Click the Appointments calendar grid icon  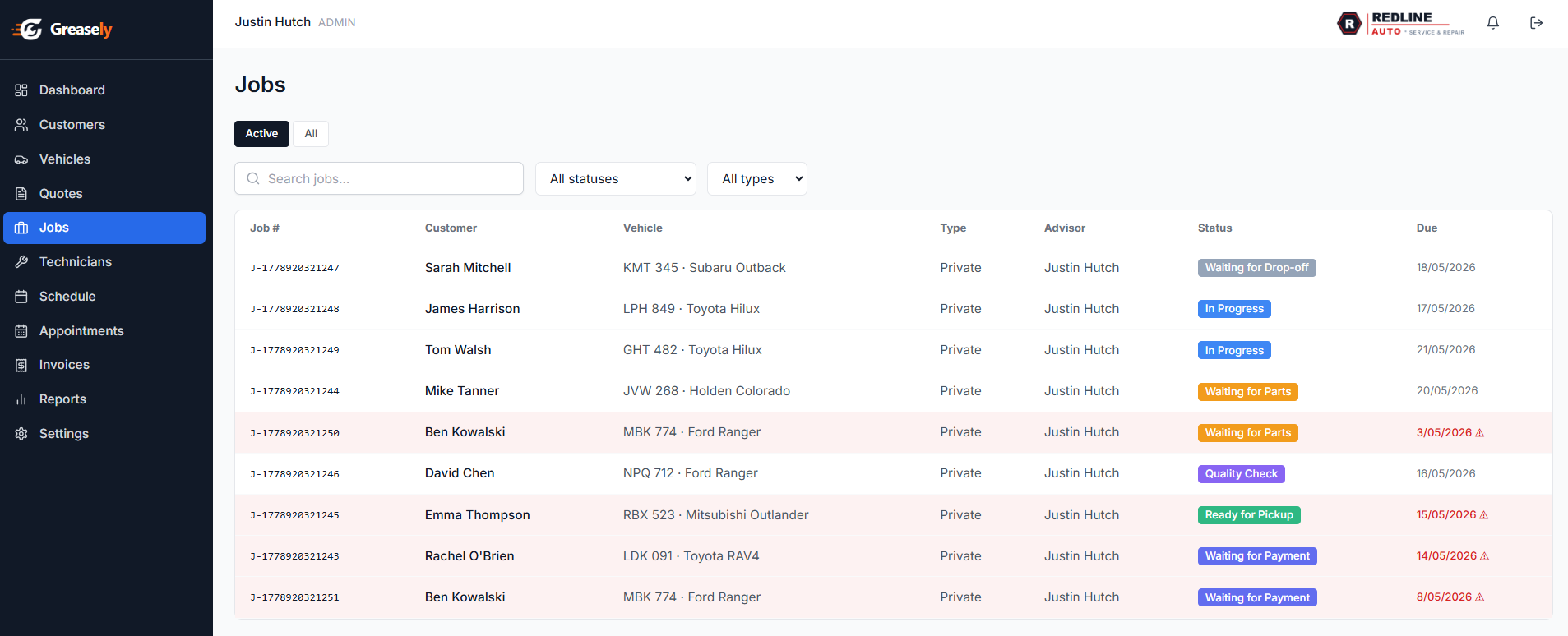click(x=21, y=331)
